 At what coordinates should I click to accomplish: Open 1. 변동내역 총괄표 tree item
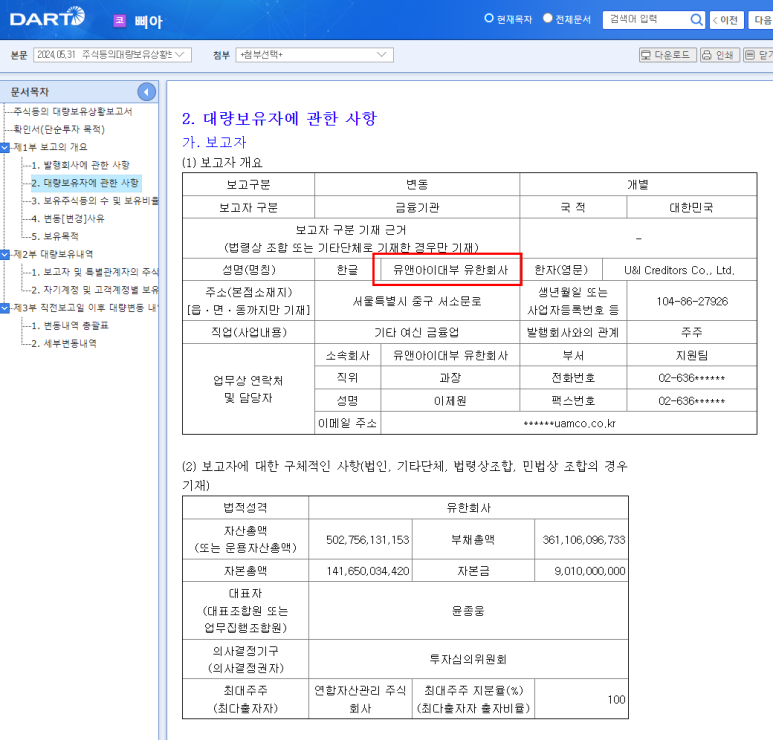coord(70,325)
